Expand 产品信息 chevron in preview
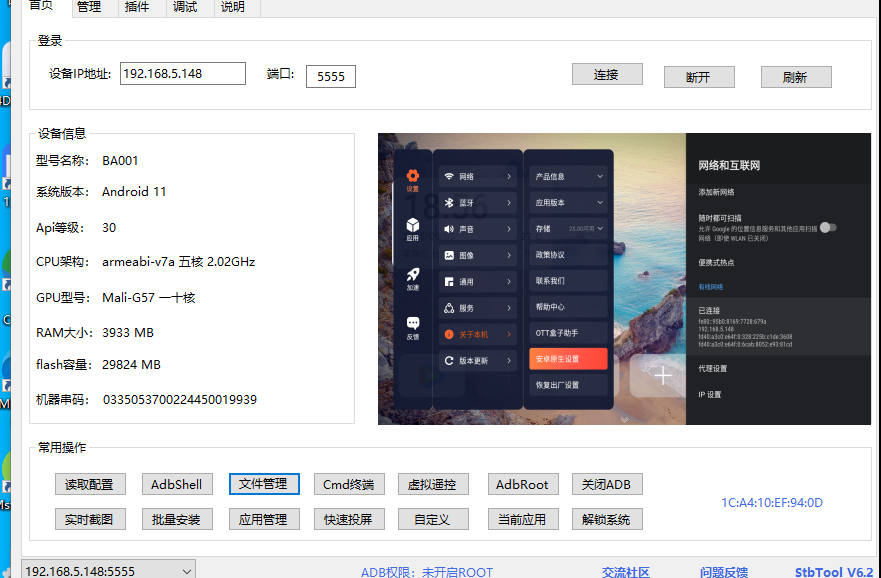The image size is (881, 578). click(600, 177)
